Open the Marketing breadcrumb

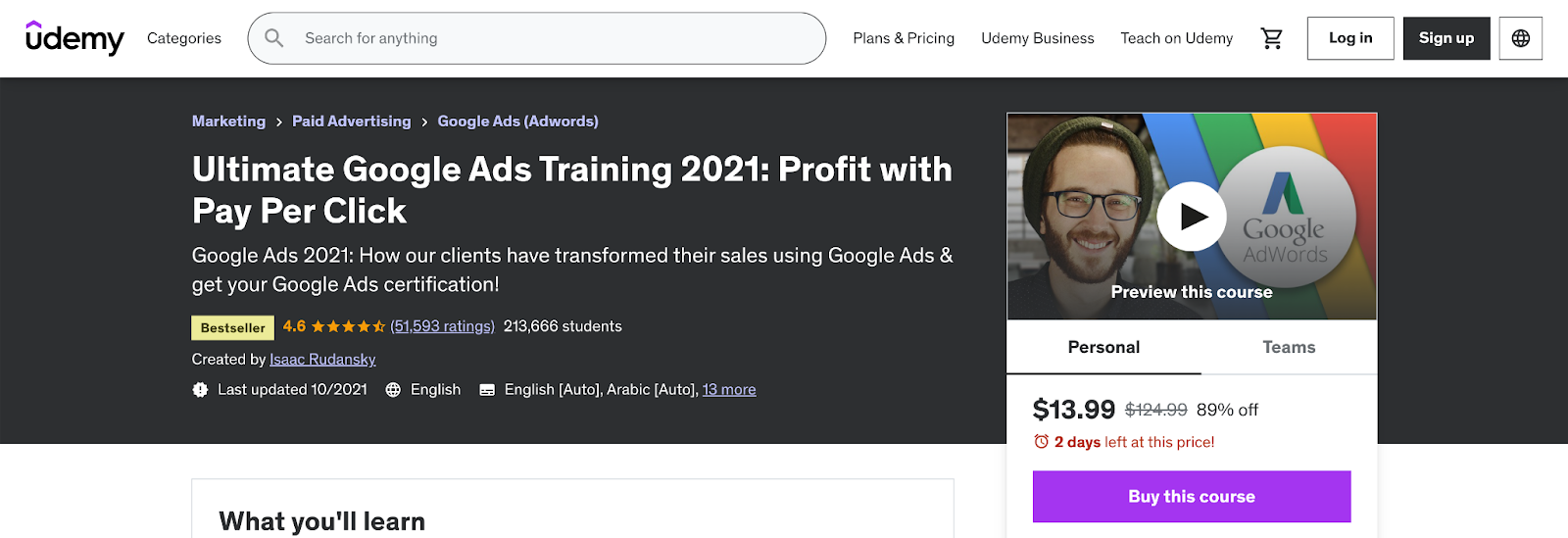(x=228, y=122)
